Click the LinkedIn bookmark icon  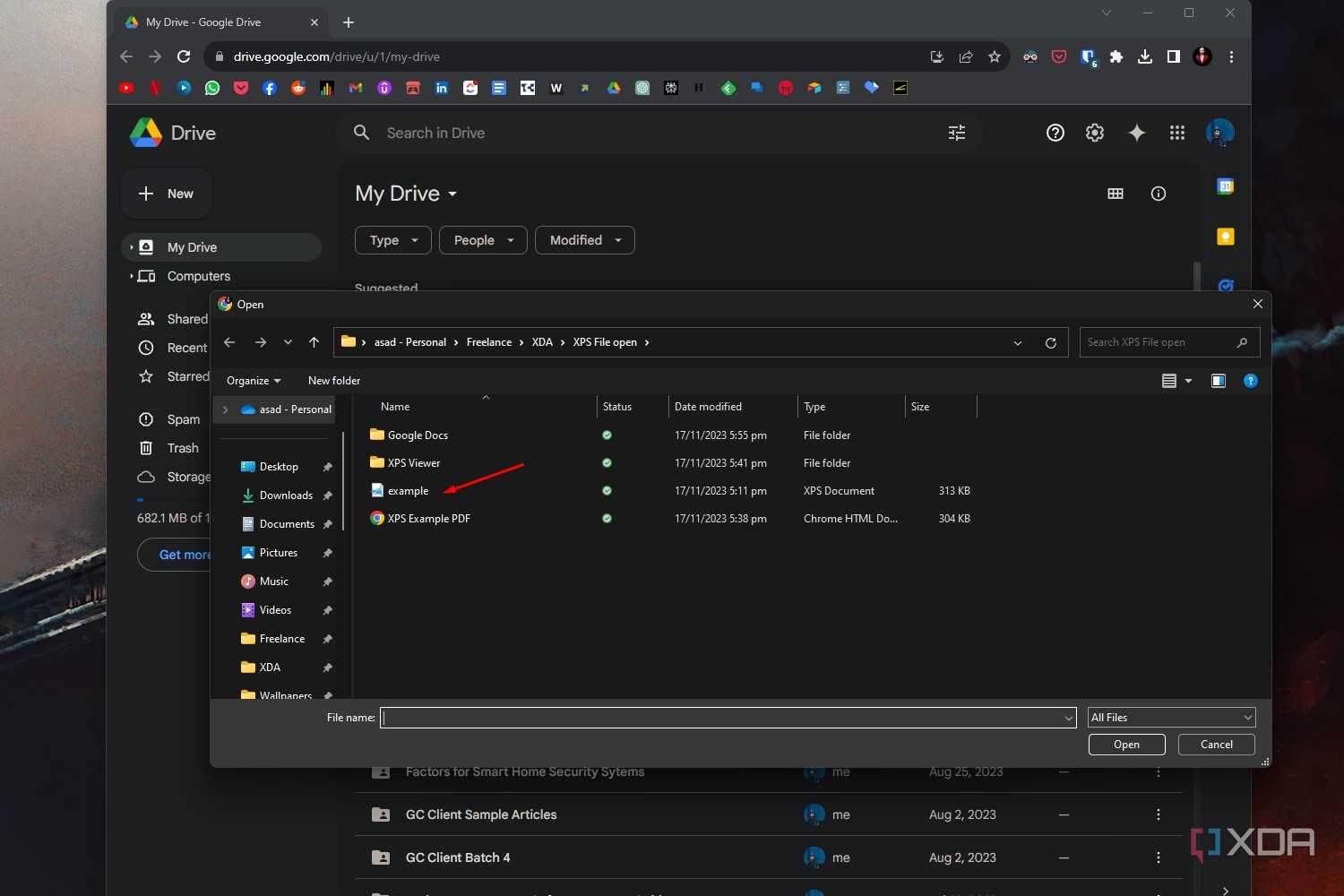pos(442,88)
